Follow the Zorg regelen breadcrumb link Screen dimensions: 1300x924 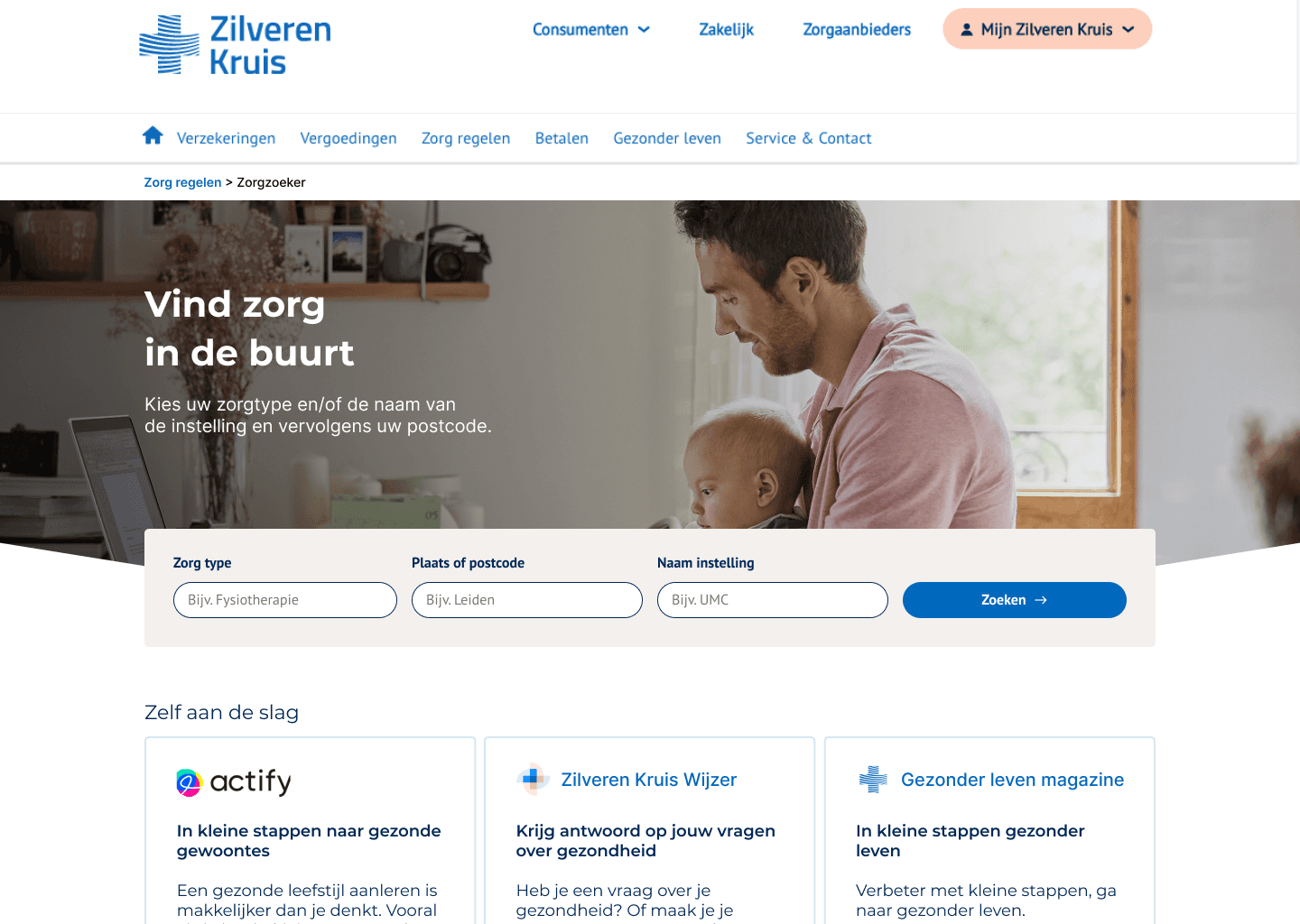coord(182,182)
